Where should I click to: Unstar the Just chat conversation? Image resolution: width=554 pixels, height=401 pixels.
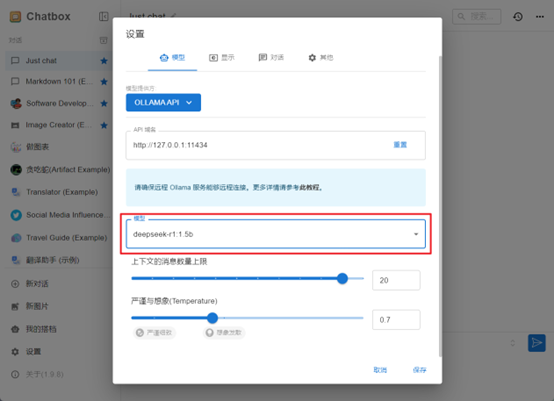click(x=104, y=61)
